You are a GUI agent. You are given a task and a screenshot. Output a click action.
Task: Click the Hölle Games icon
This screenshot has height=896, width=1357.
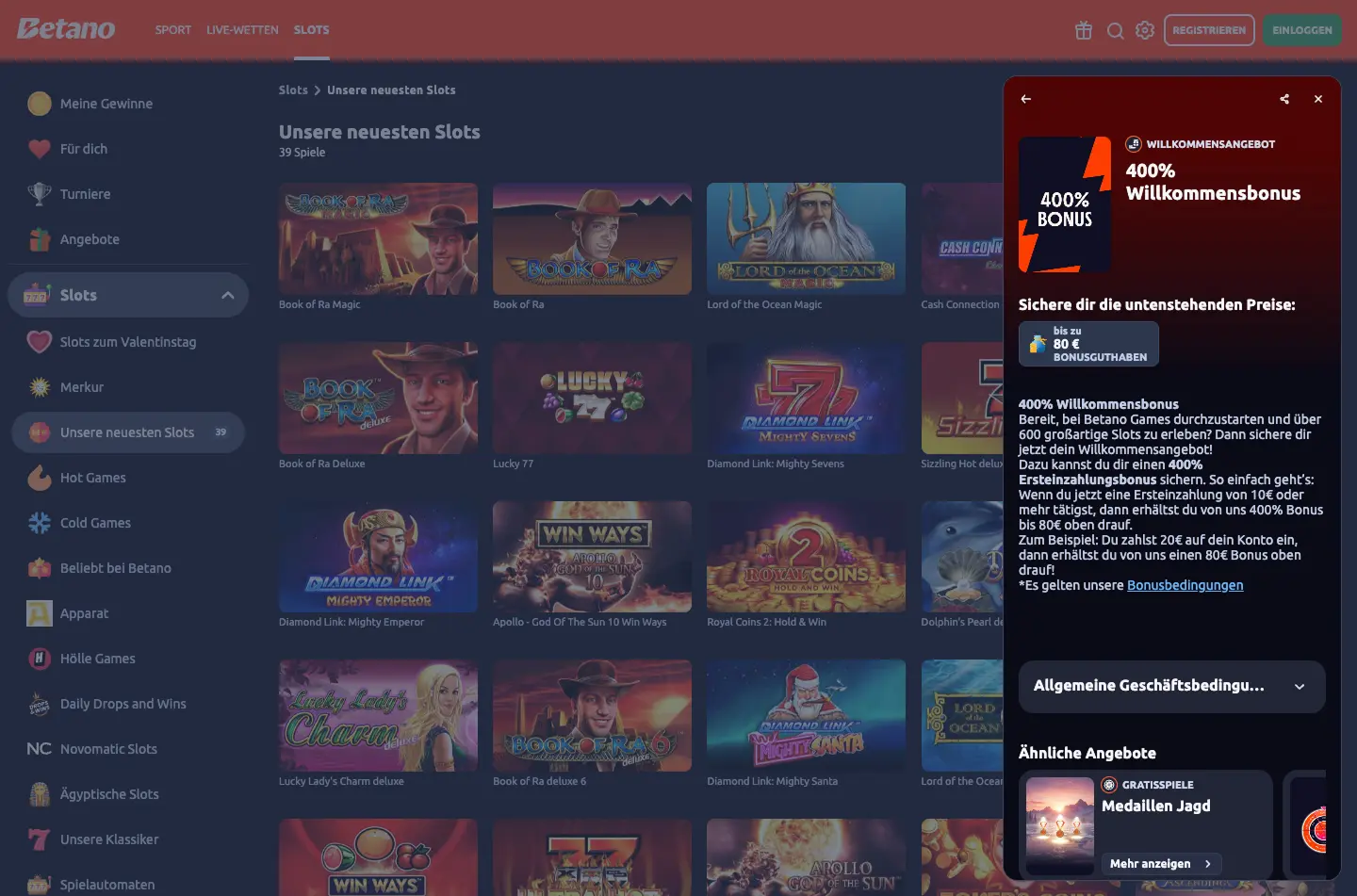pos(40,659)
